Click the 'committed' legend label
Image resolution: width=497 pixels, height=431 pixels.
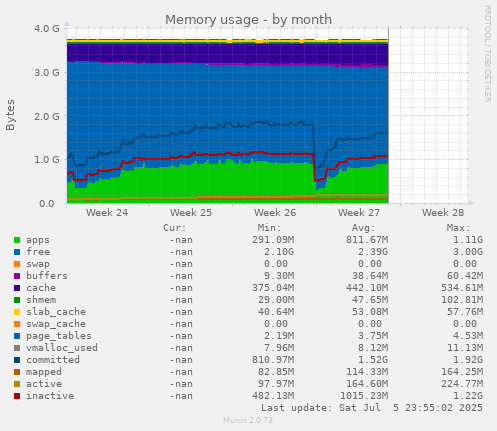(x=53, y=360)
